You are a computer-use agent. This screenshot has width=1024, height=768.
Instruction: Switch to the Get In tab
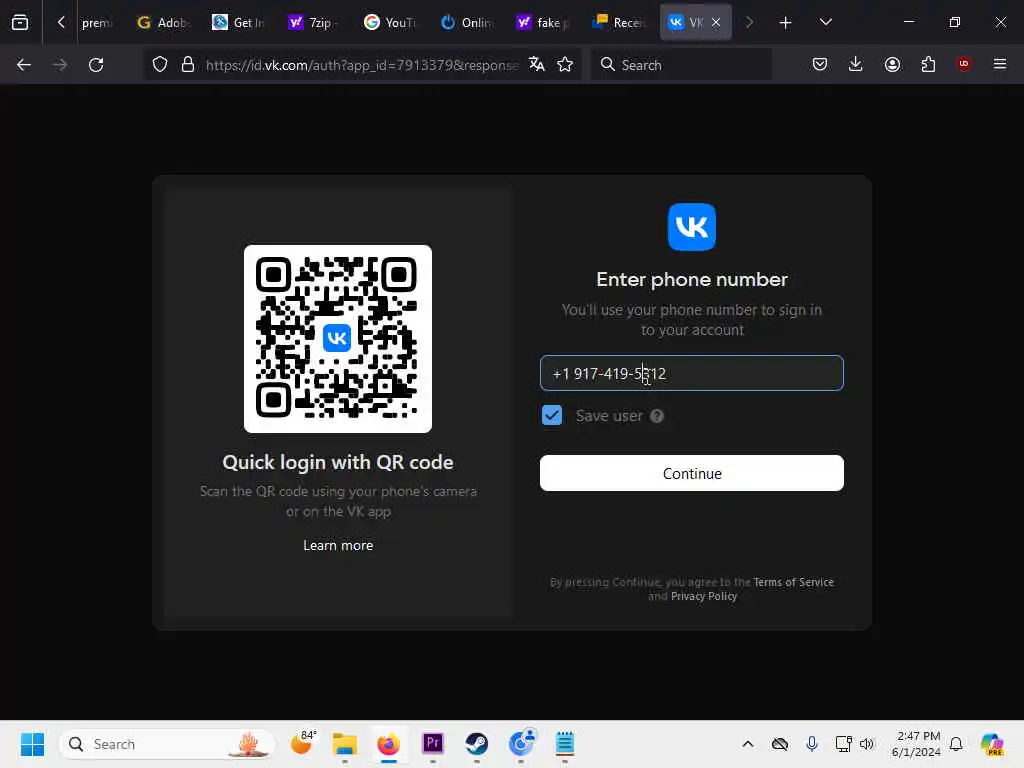coord(238,23)
